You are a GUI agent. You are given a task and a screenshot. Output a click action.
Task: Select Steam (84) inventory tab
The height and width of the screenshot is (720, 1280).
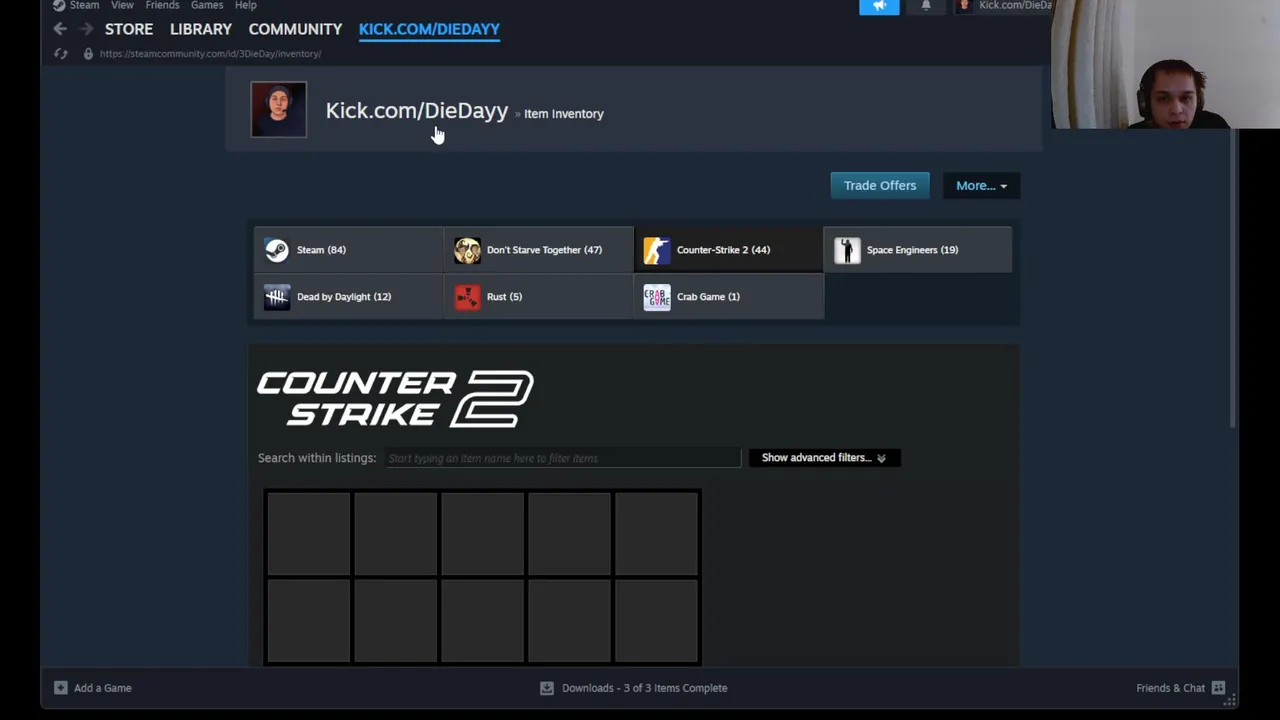pos(348,250)
